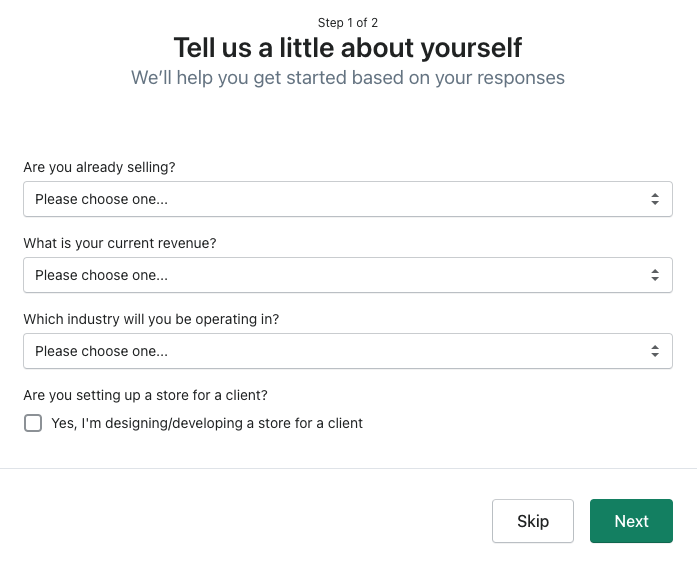Click the "Are you already selling?" field label
Viewport: 697px width, 565px height.
(x=99, y=167)
